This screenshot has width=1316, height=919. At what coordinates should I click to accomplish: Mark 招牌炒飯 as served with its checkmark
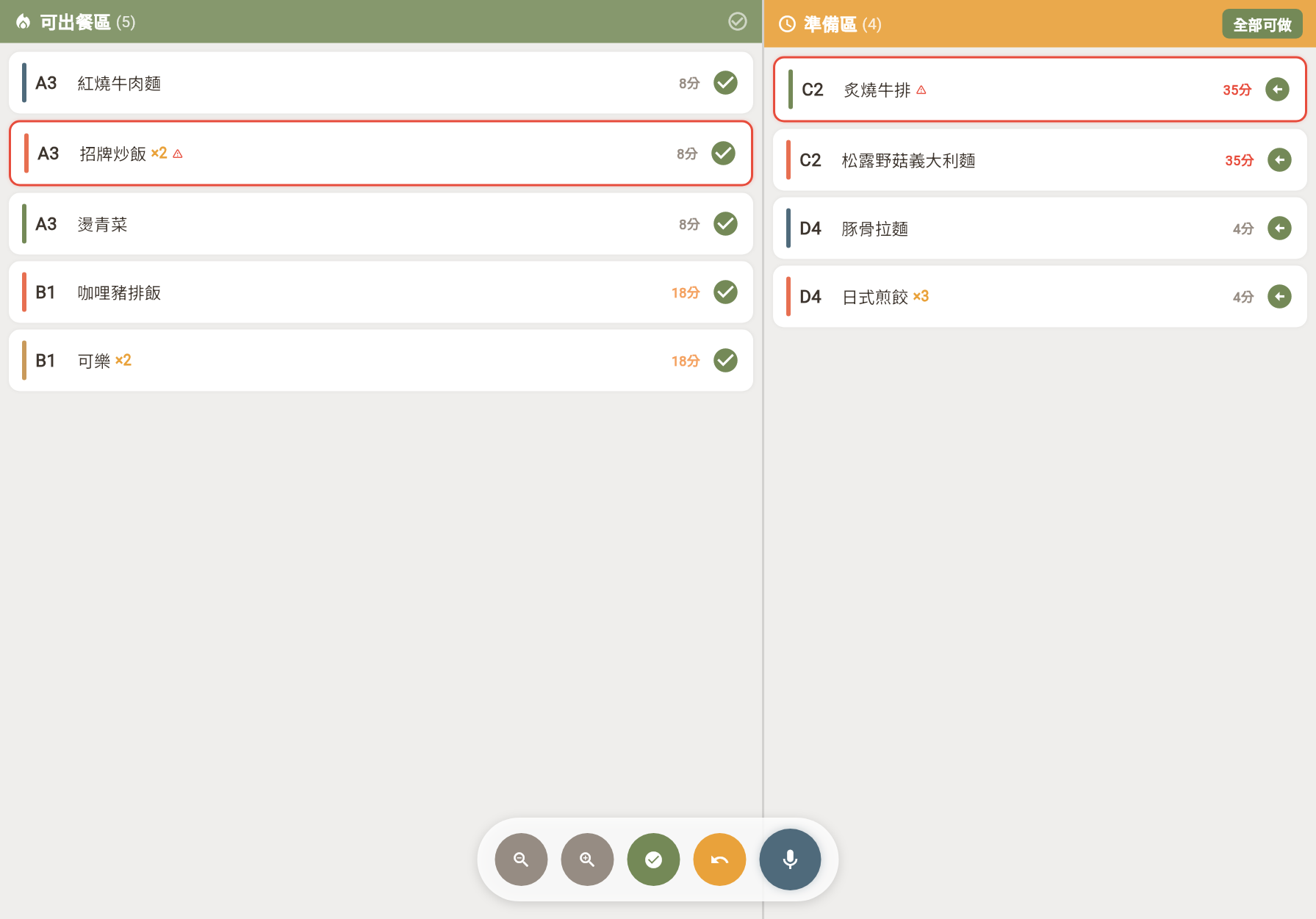point(723,154)
